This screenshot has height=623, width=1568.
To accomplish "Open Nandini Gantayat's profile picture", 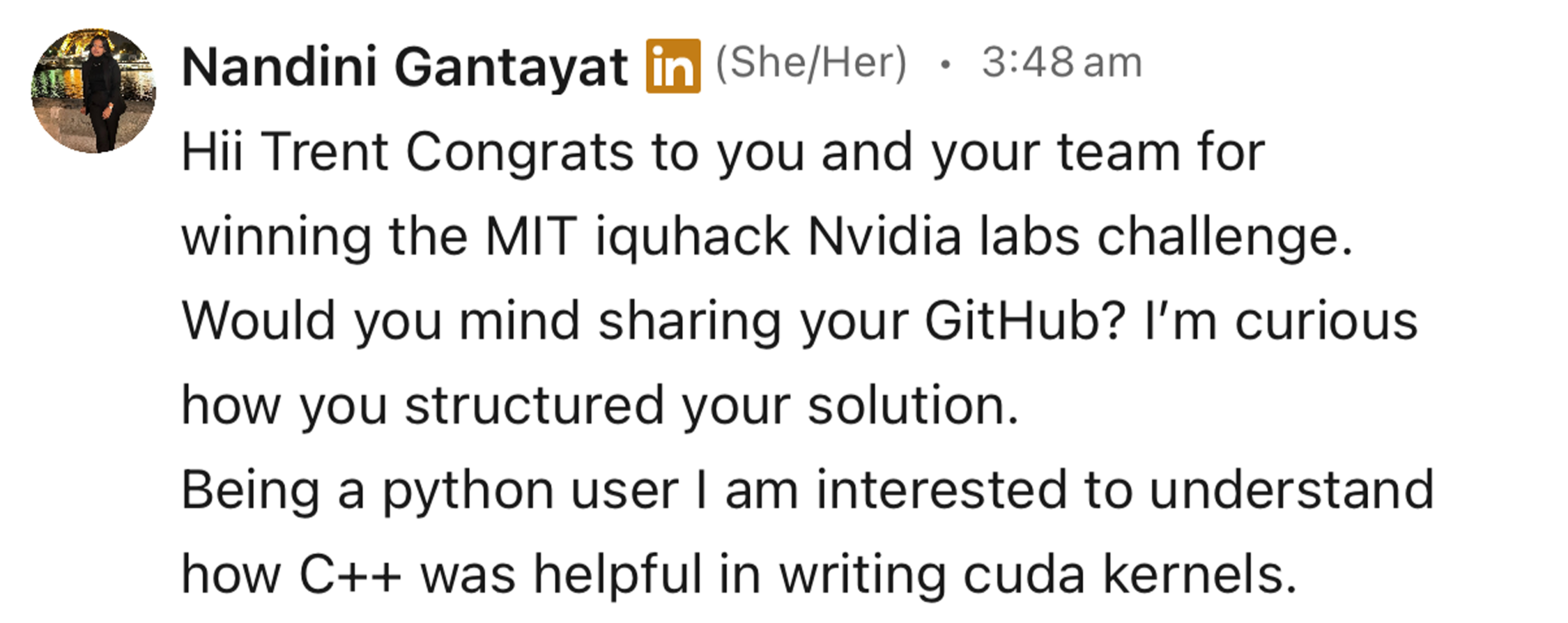I will pyautogui.click(x=93, y=91).
